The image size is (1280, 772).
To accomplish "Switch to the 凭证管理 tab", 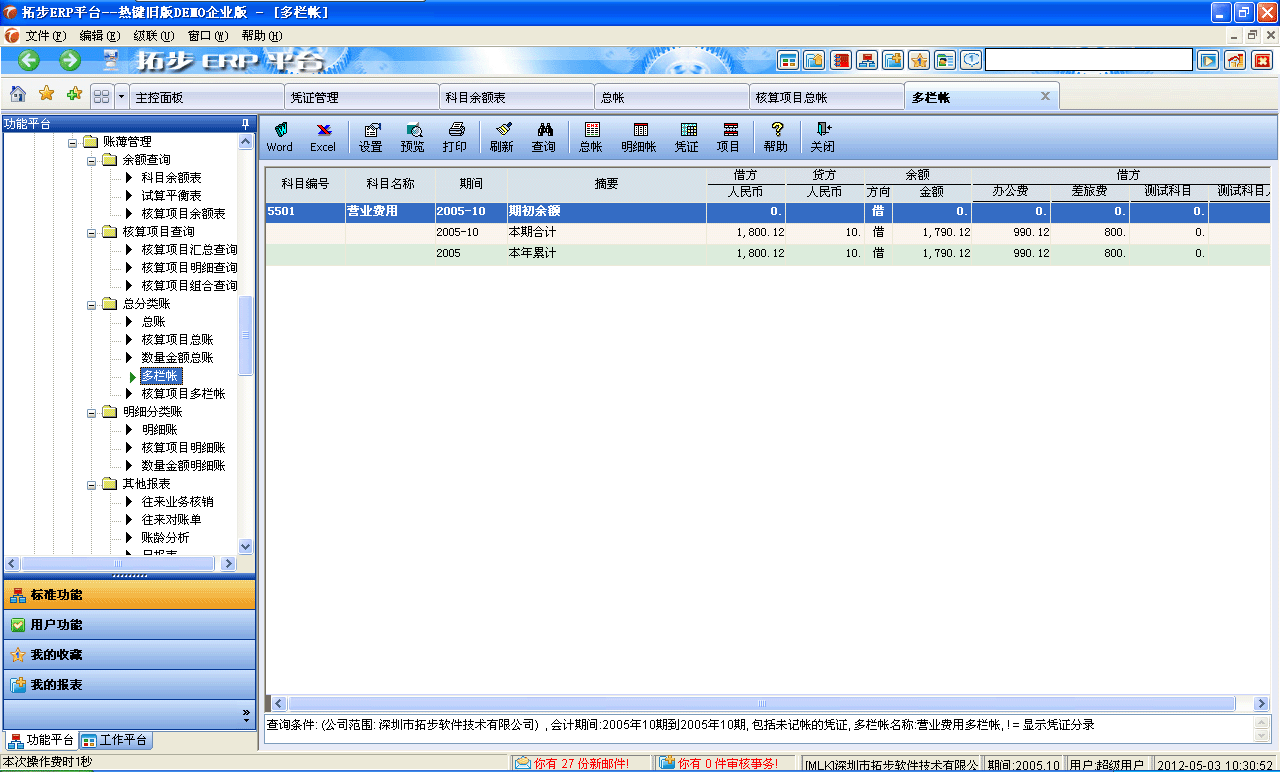I will point(360,95).
